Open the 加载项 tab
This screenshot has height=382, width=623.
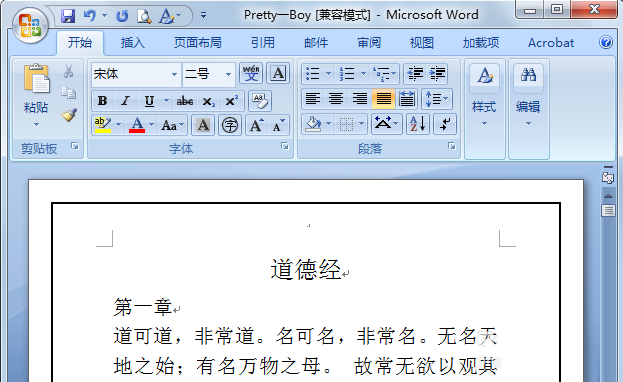[481, 43]
